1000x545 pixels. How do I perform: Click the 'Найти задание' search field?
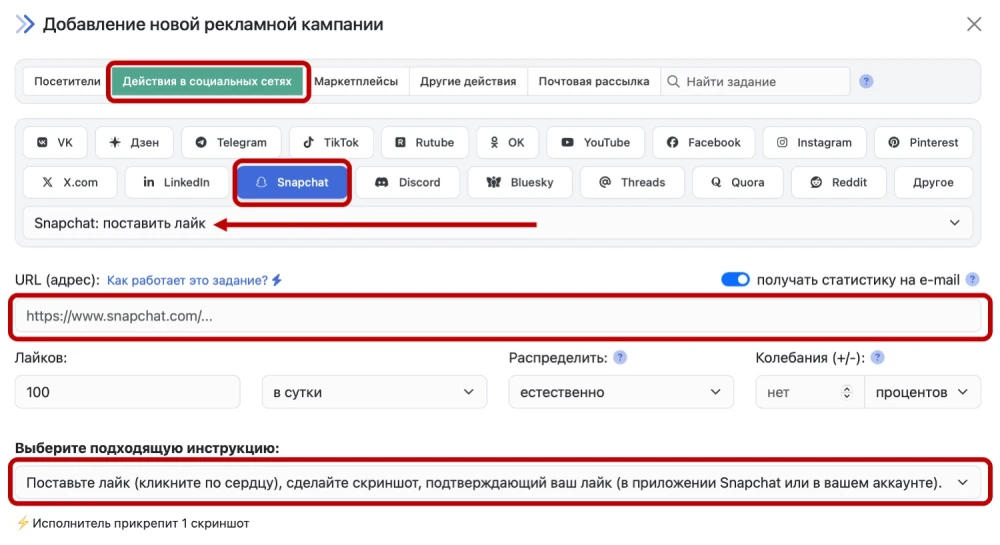pyautogui.click(x=760, y=82)
